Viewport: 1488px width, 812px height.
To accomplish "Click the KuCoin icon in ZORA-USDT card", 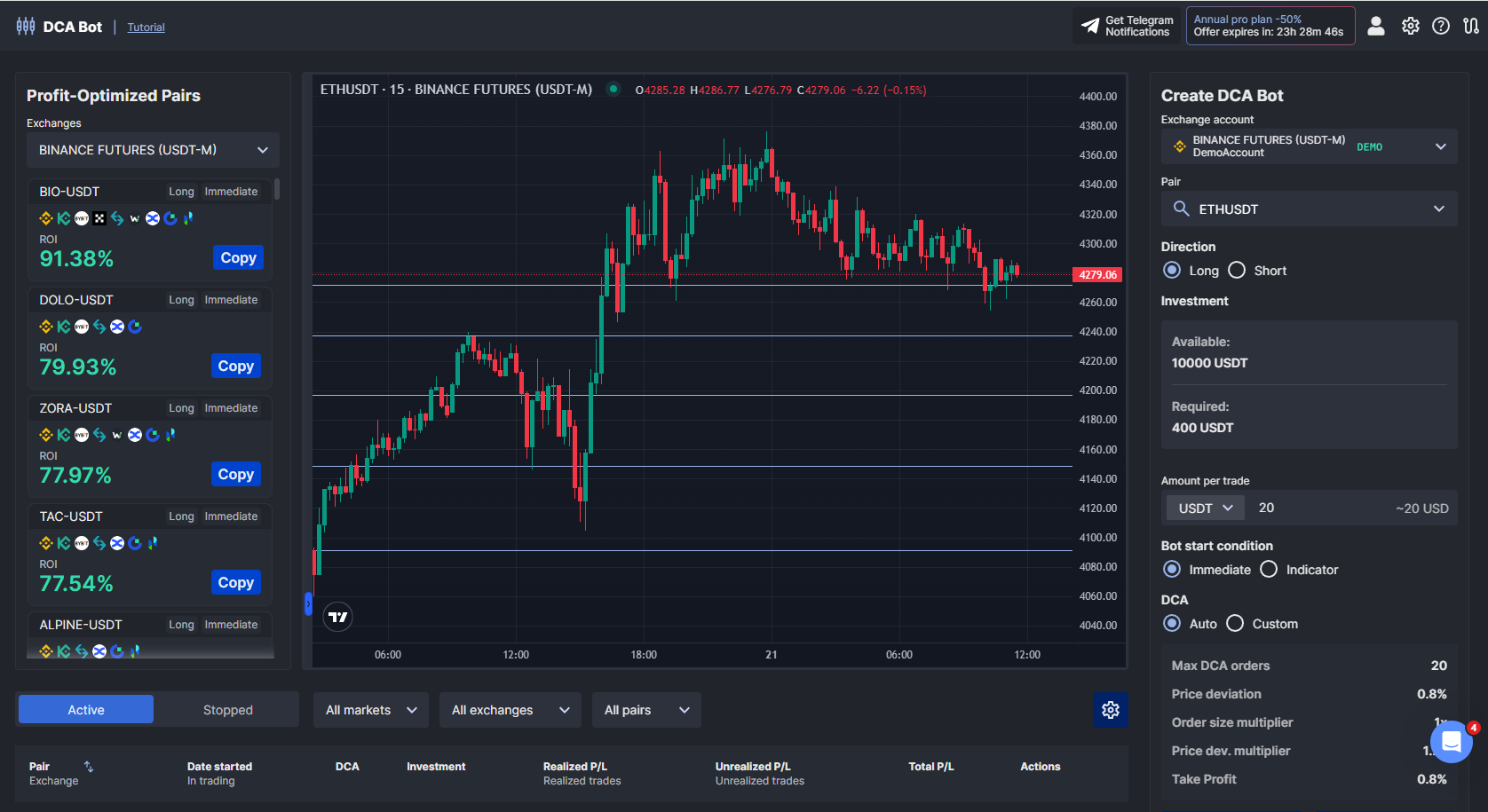I will point(64,435).
